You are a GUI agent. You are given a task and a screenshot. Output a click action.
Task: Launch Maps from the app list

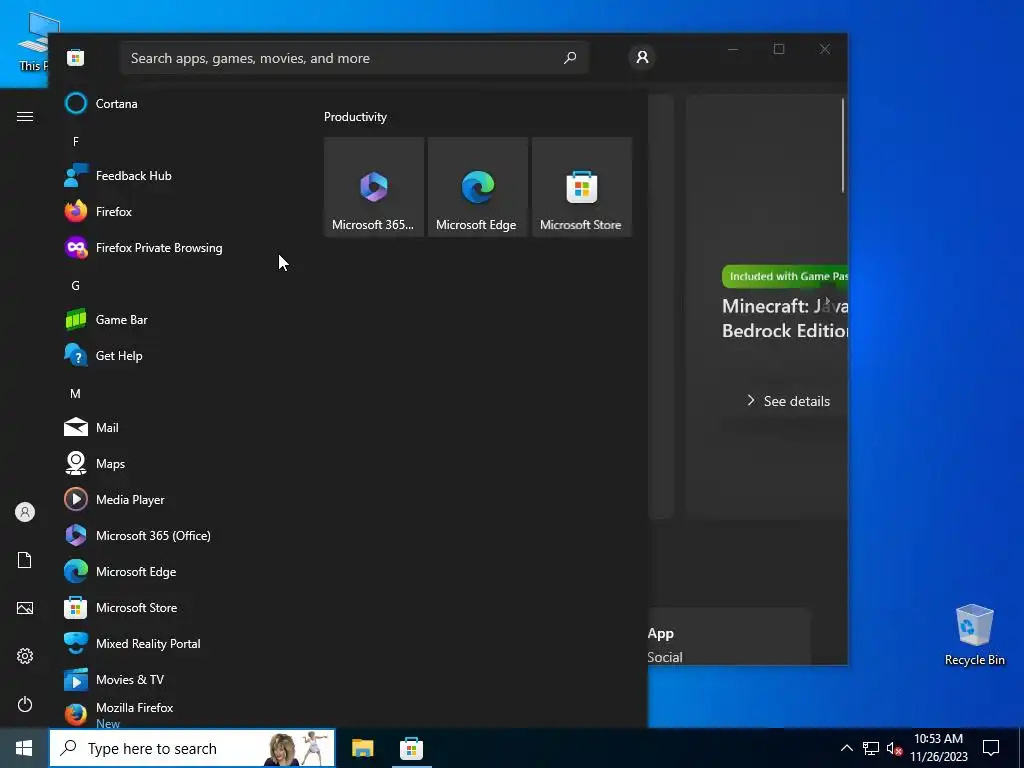point(176,464)
